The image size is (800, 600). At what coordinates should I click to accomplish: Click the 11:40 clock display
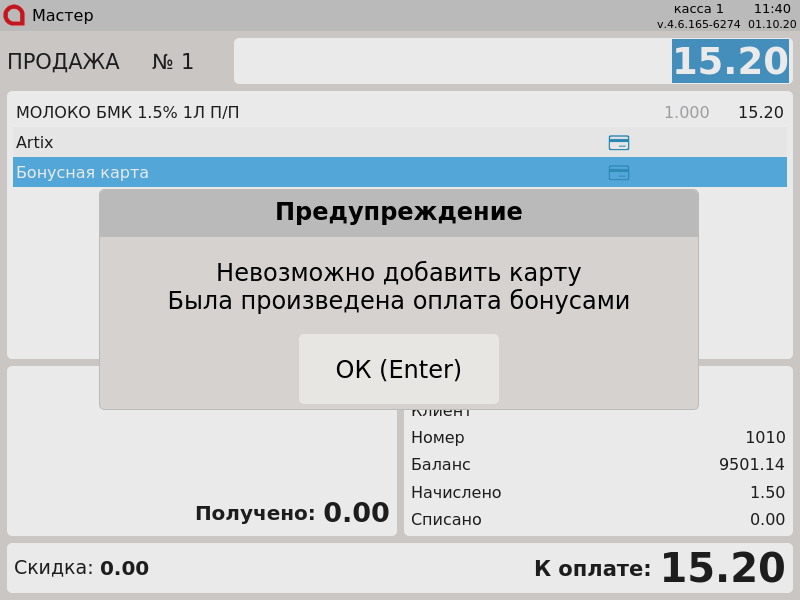coord(772,9)
